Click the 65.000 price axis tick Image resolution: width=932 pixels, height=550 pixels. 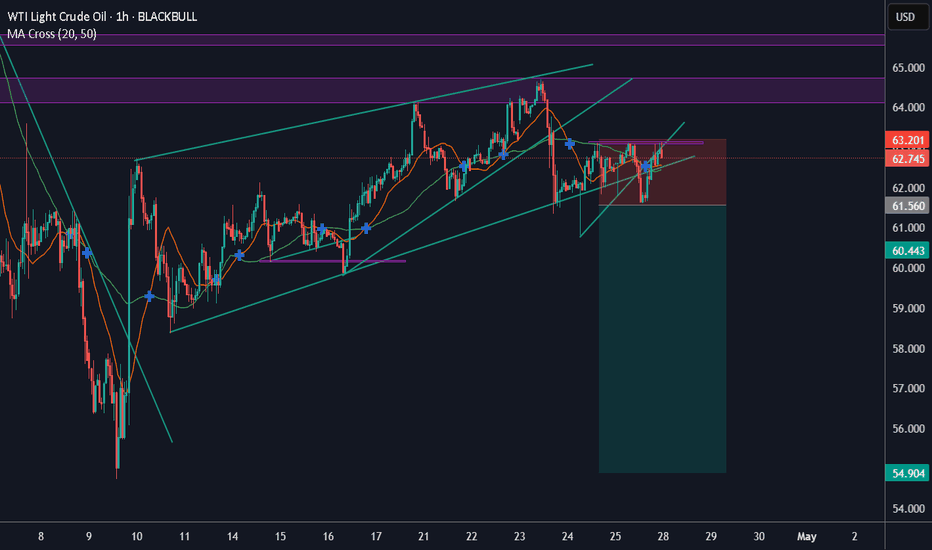(x=908, y=68)
